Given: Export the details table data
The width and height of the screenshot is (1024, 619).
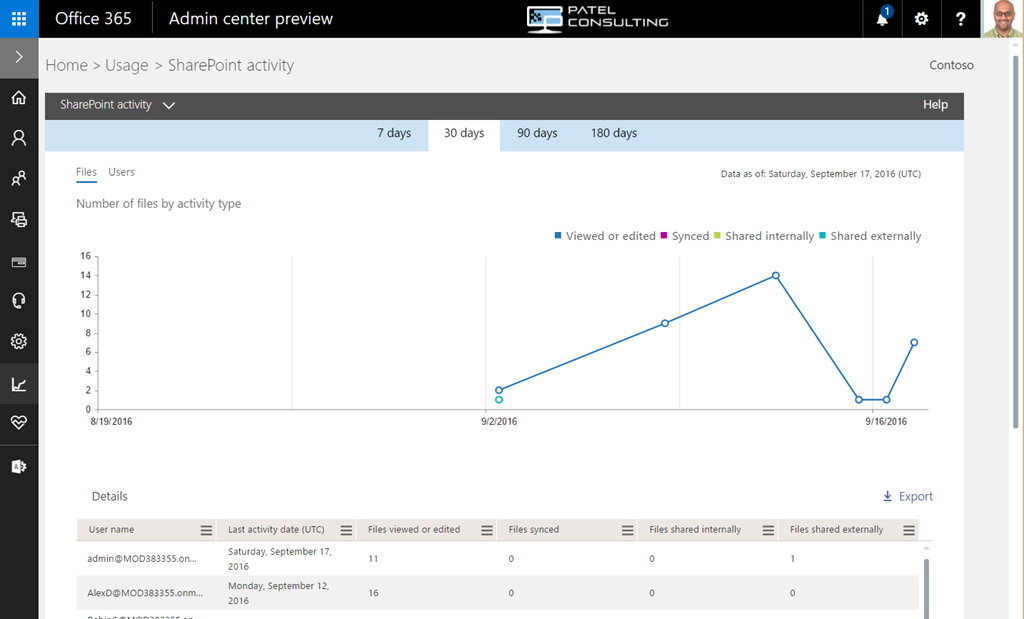Looking at the screenshot, I should (x=907, y=496).
